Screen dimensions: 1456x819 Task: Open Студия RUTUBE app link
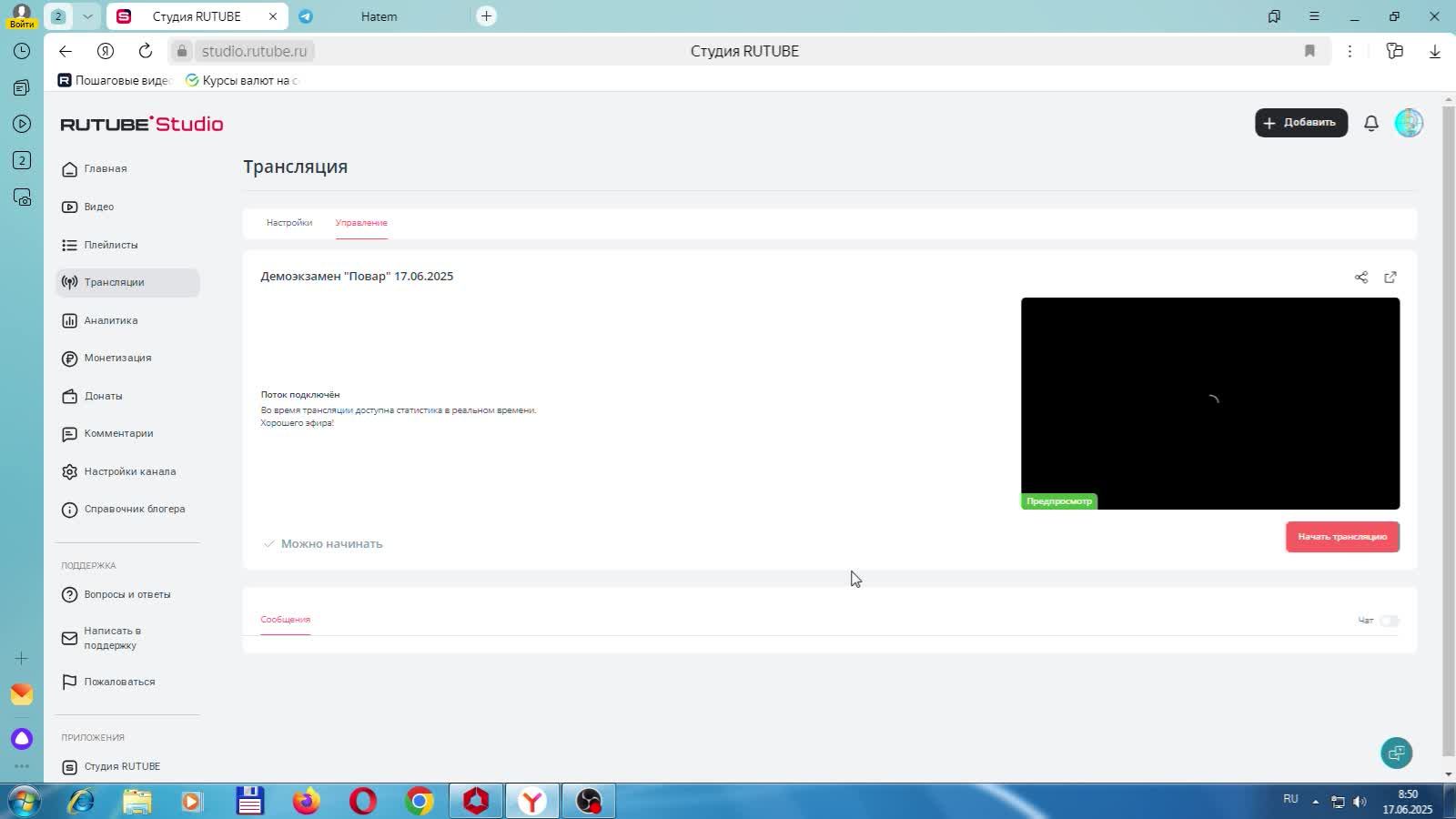tap(127, 766)
